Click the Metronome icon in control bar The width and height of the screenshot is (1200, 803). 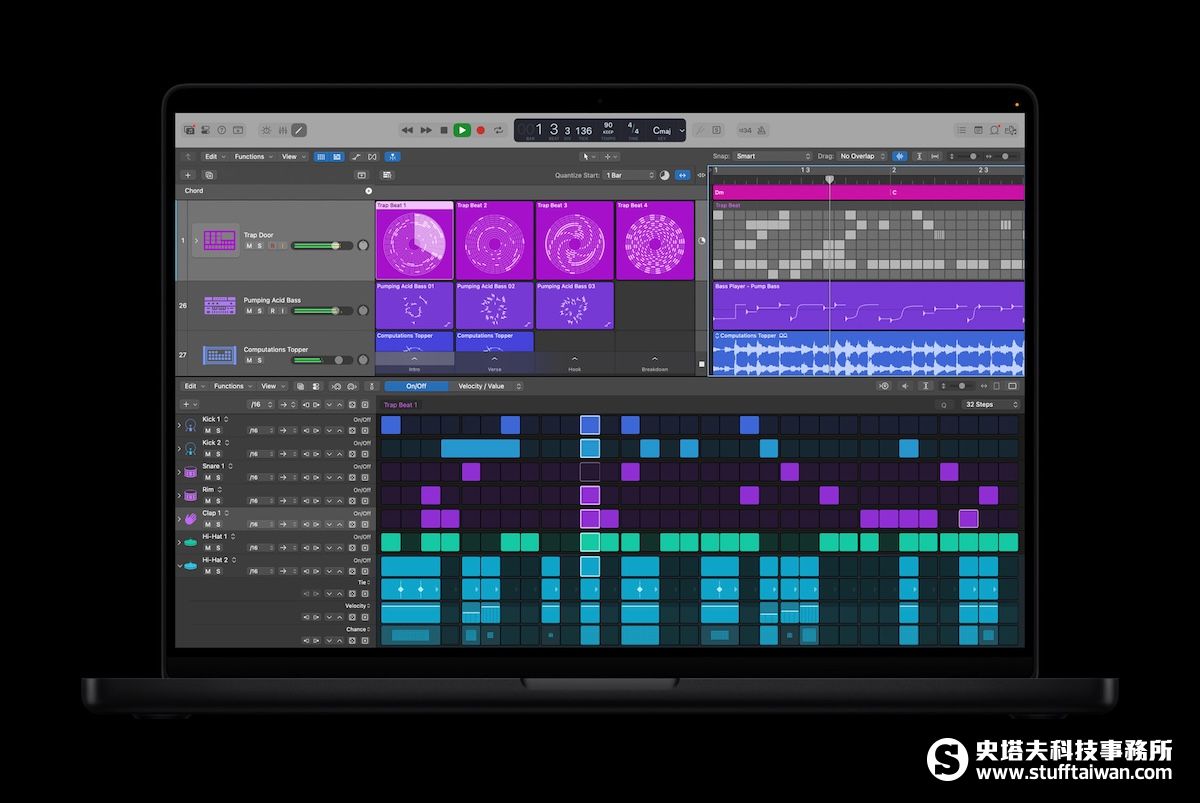[x=761, y=130]
